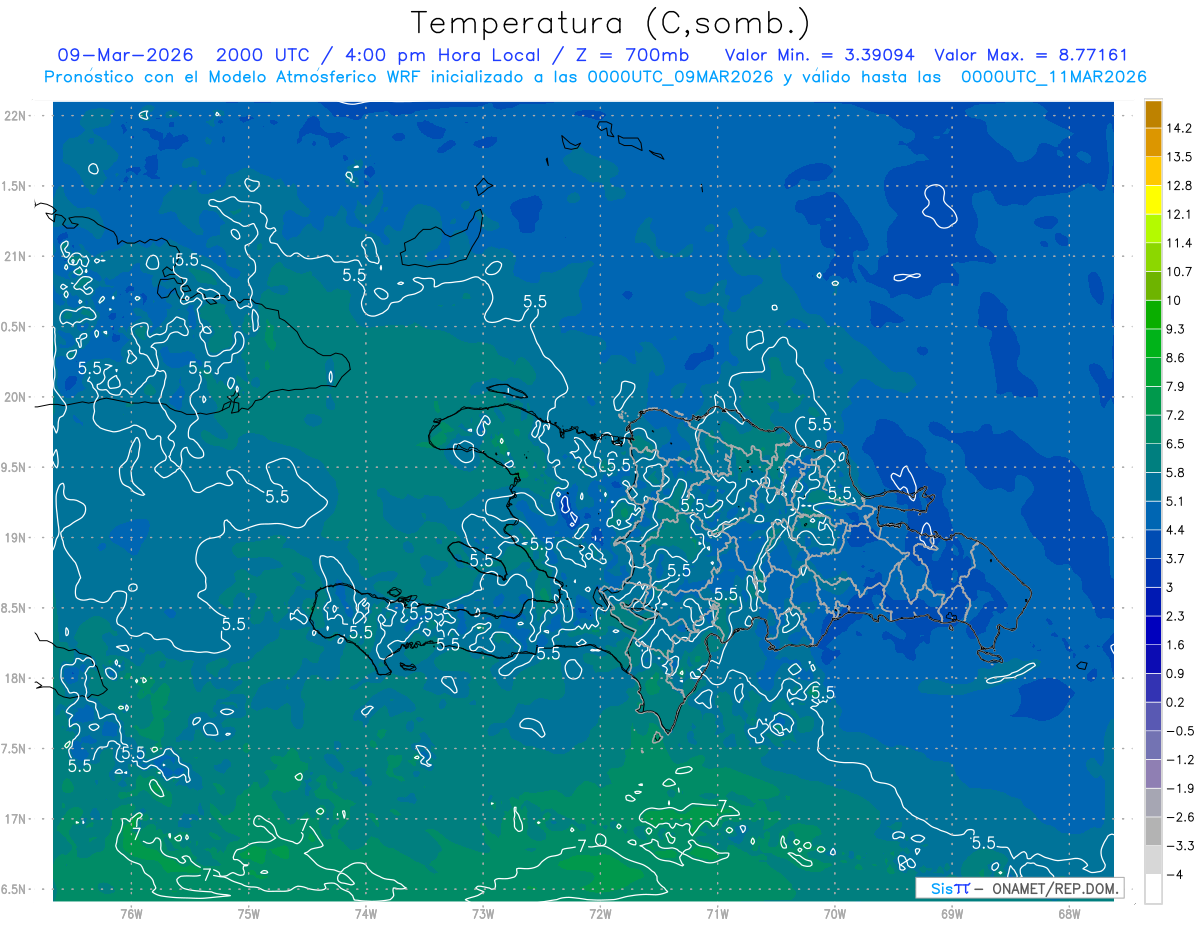Click latitude axis label "7.5N"
This screenshot has width=1200, height=927.
point(15,749)
